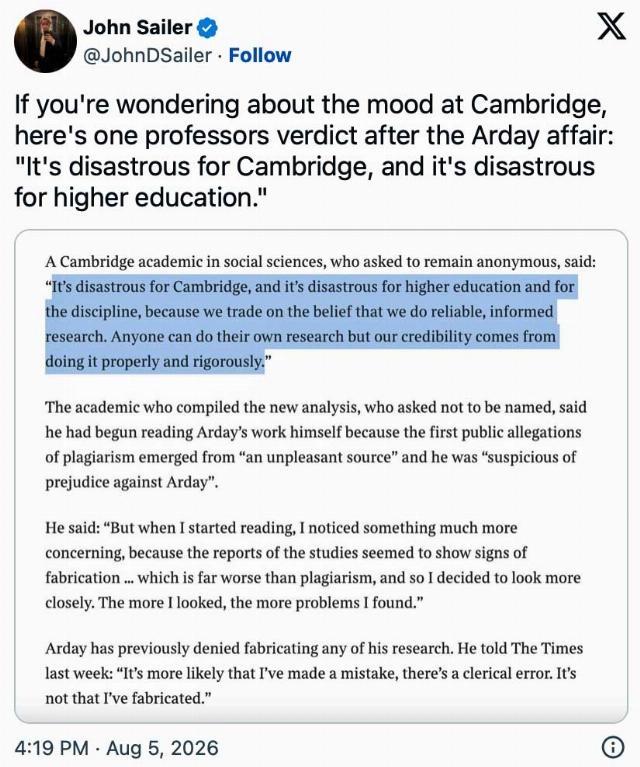Click the paragraph about the new analysis

316,444
